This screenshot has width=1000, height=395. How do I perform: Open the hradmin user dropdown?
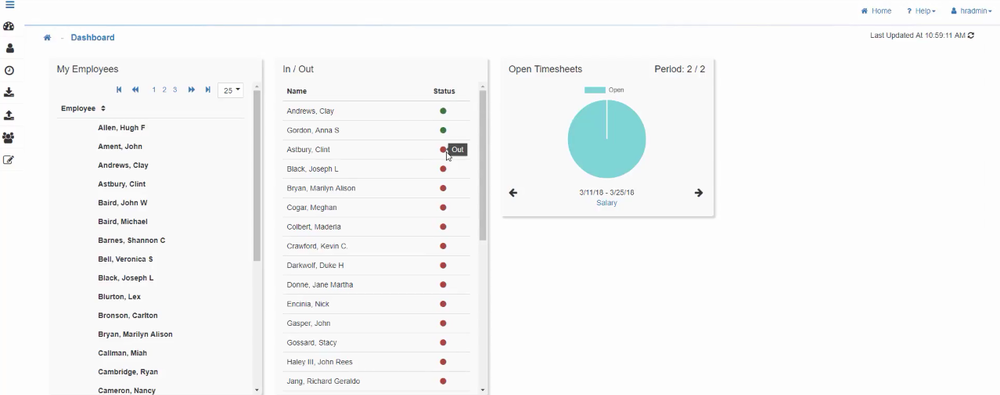[971, 11]
